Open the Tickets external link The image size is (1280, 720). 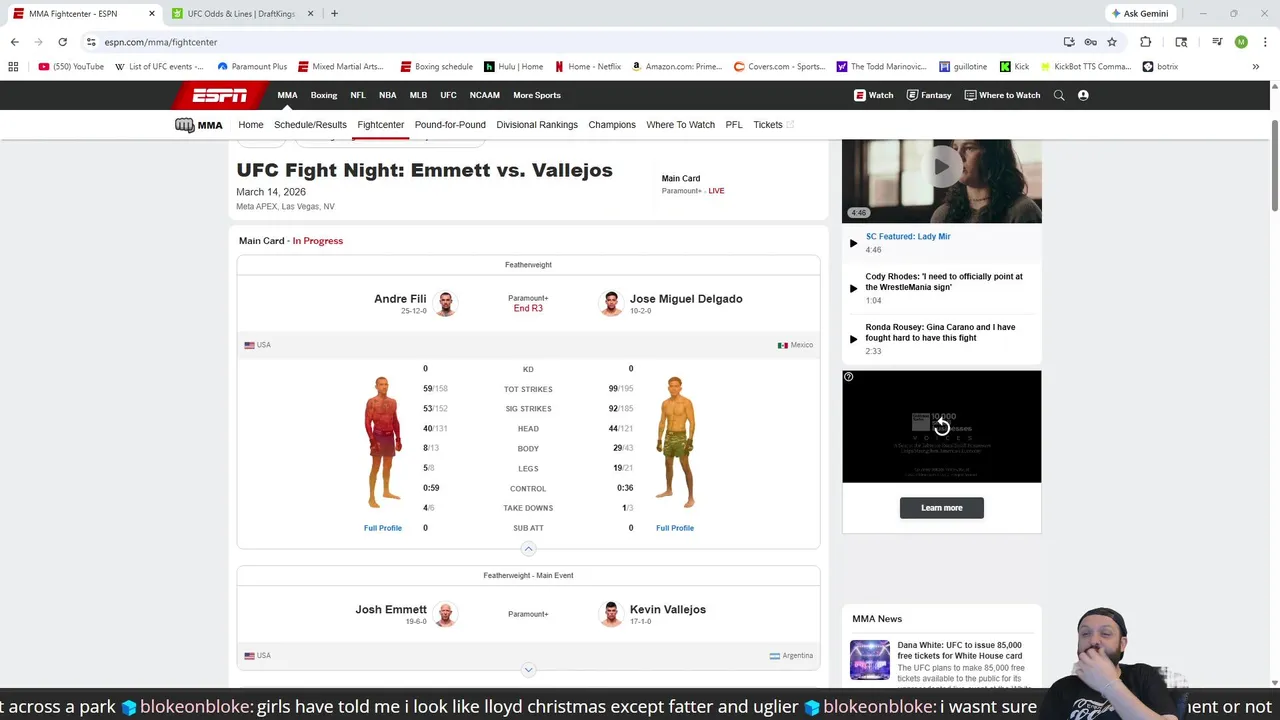click(773, 125)
